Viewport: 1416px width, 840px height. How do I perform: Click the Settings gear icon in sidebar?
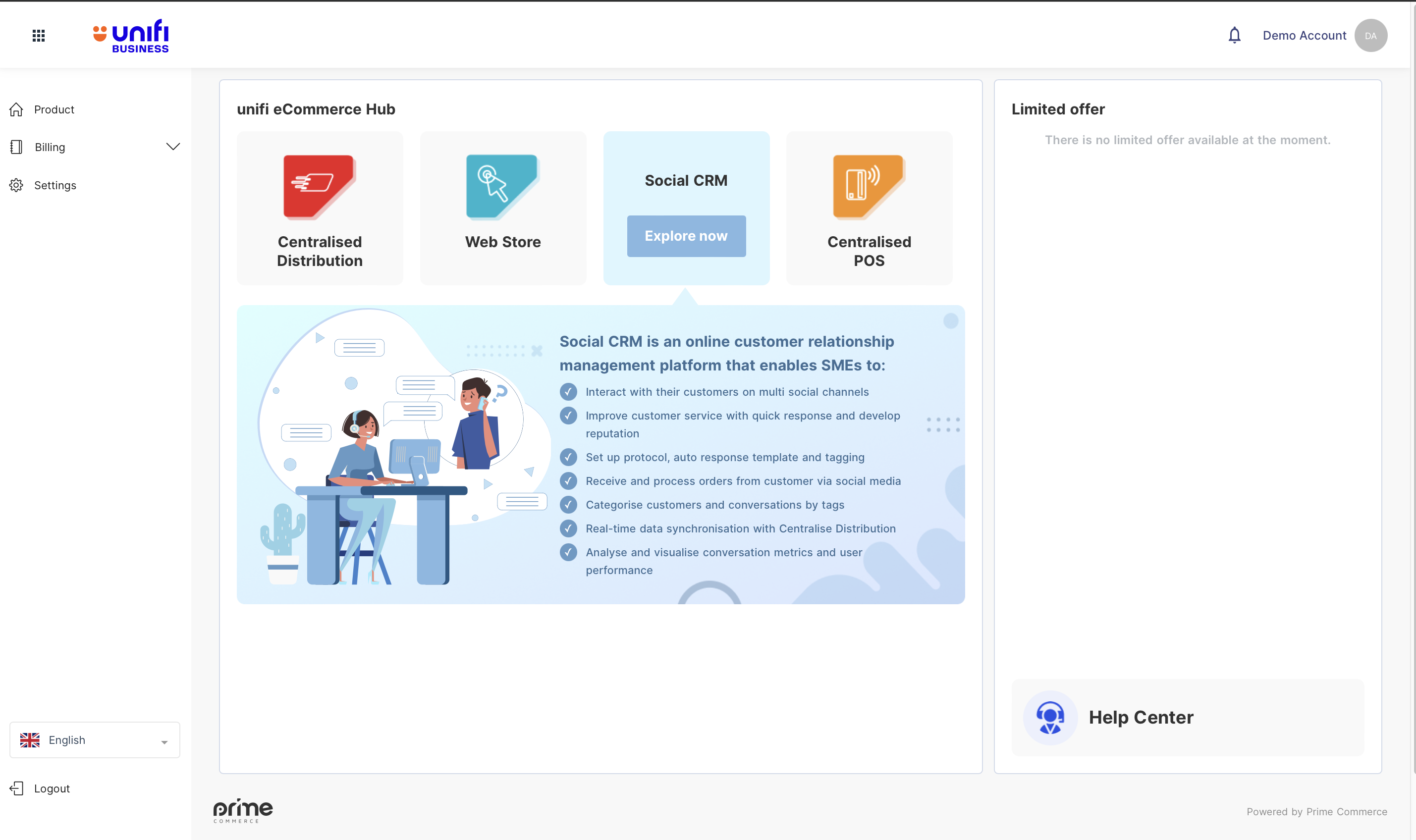[16, 185]
